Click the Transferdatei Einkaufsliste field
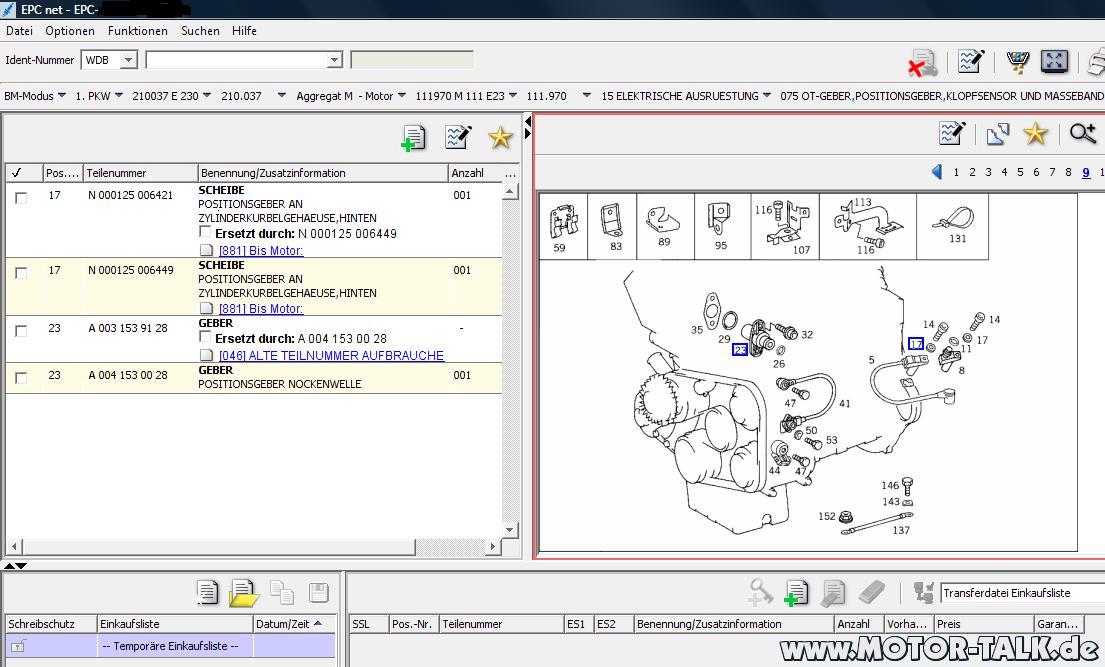Screen dimensions: 1105x667 tap(1023, 593)
